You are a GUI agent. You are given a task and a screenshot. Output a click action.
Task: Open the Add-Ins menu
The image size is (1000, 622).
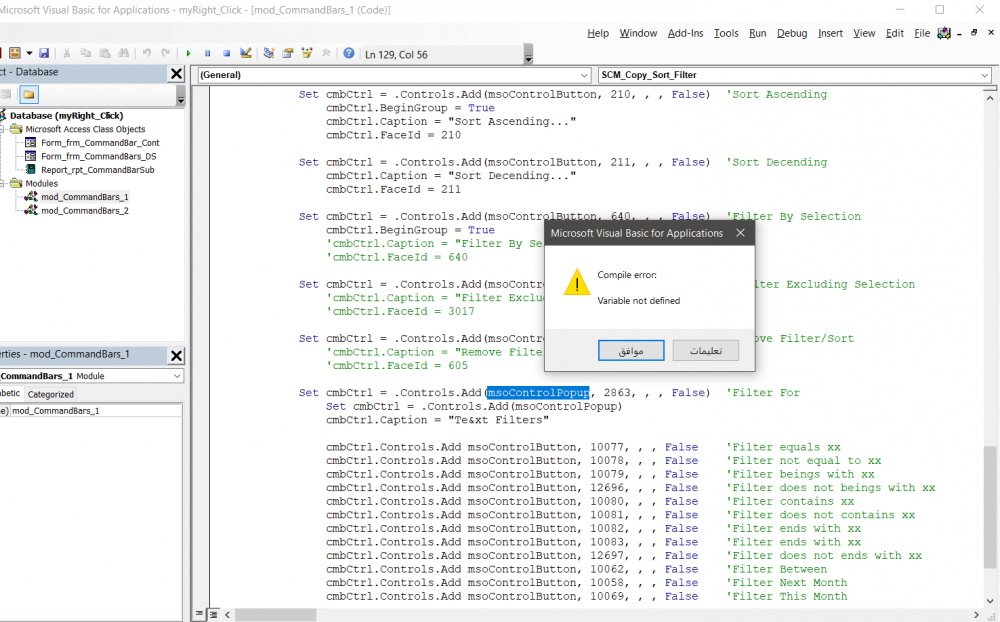point(686,33)
